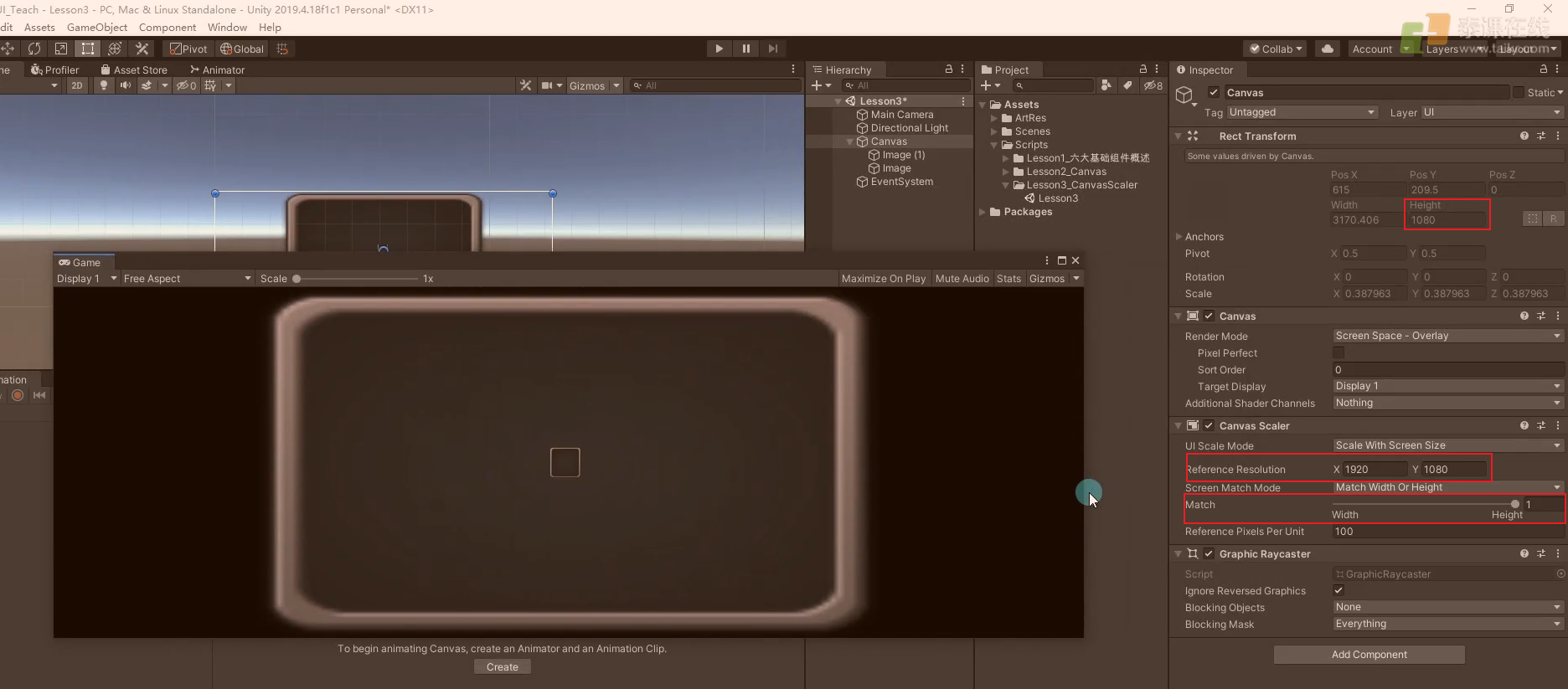Open the GameObject menu

click(97, 28)
